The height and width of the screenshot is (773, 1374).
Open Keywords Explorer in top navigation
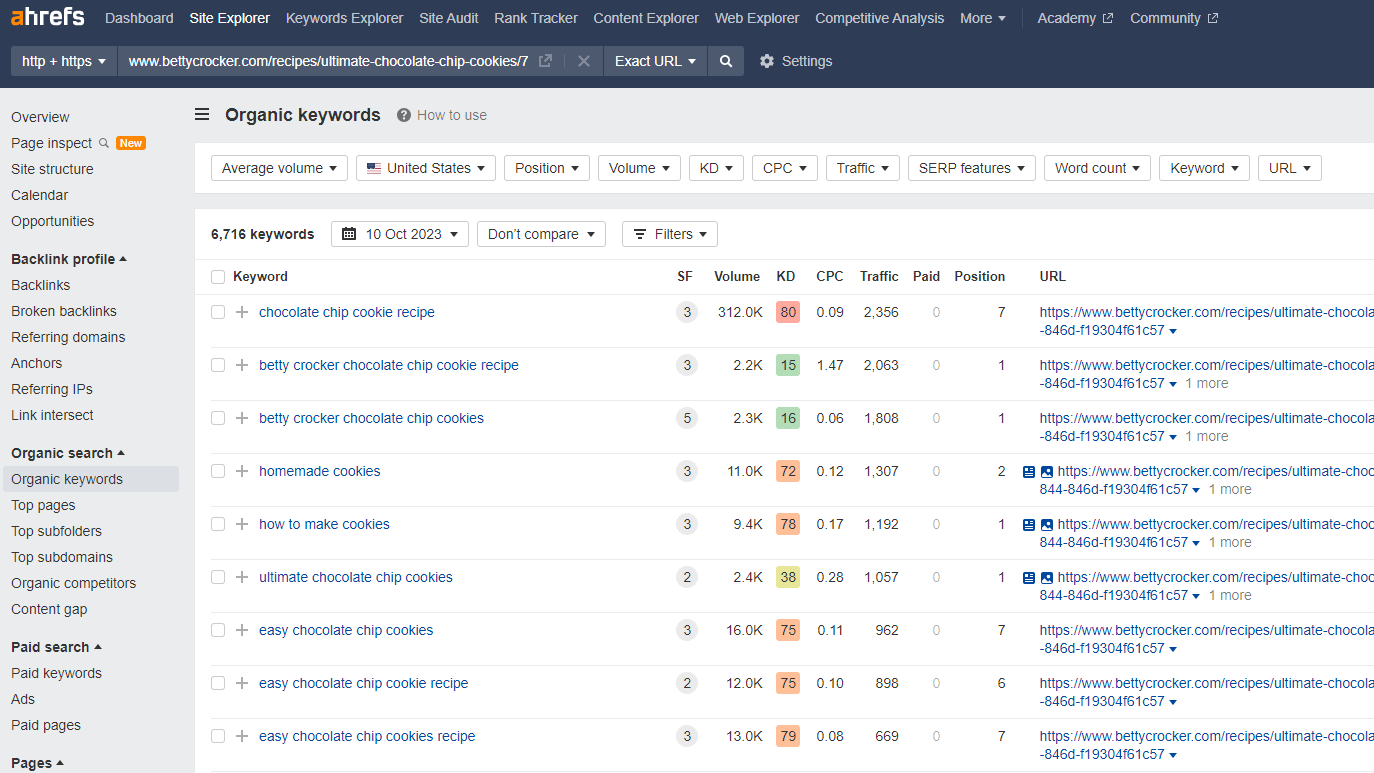pyautogui.click(x=345, y=18)
